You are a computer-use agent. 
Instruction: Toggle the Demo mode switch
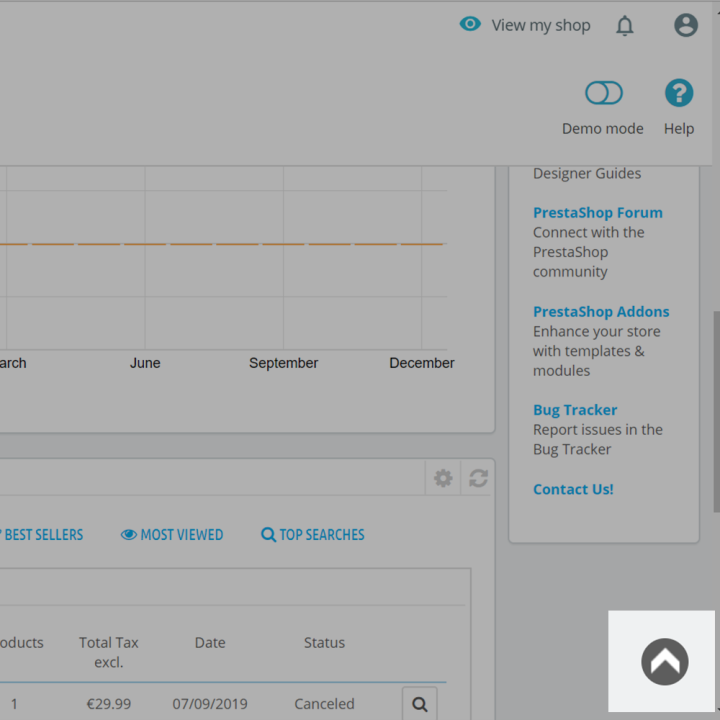pos(603,93)
